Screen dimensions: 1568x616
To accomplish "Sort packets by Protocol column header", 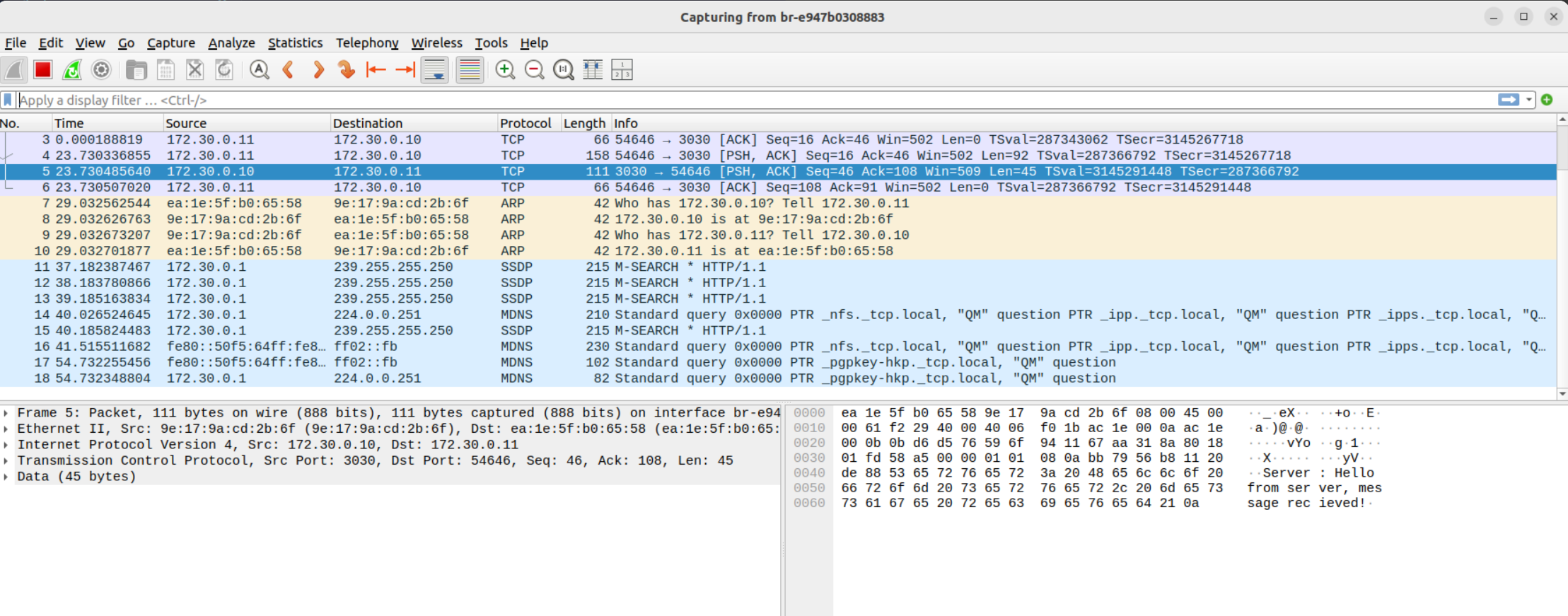I will [x=525, y=123].
